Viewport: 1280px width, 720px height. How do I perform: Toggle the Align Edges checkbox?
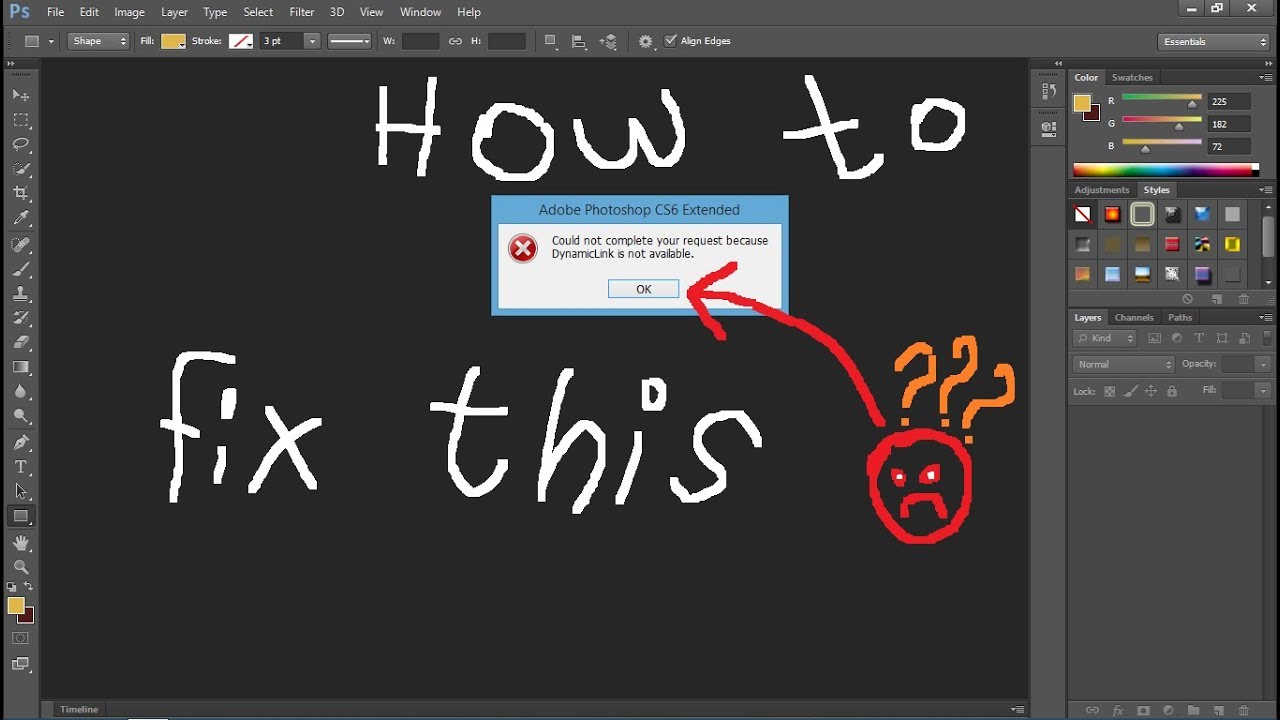click(670, 41)
